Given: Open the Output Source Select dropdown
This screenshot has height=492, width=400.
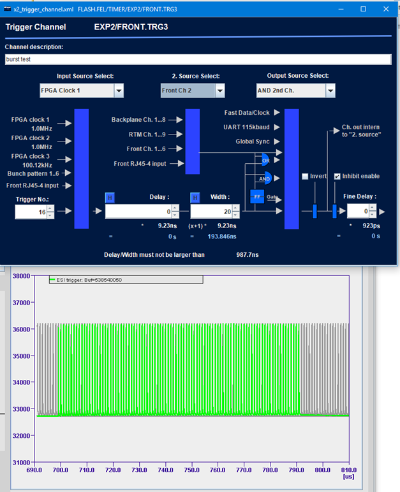Looking at the screenshot, I should (330, 90).
